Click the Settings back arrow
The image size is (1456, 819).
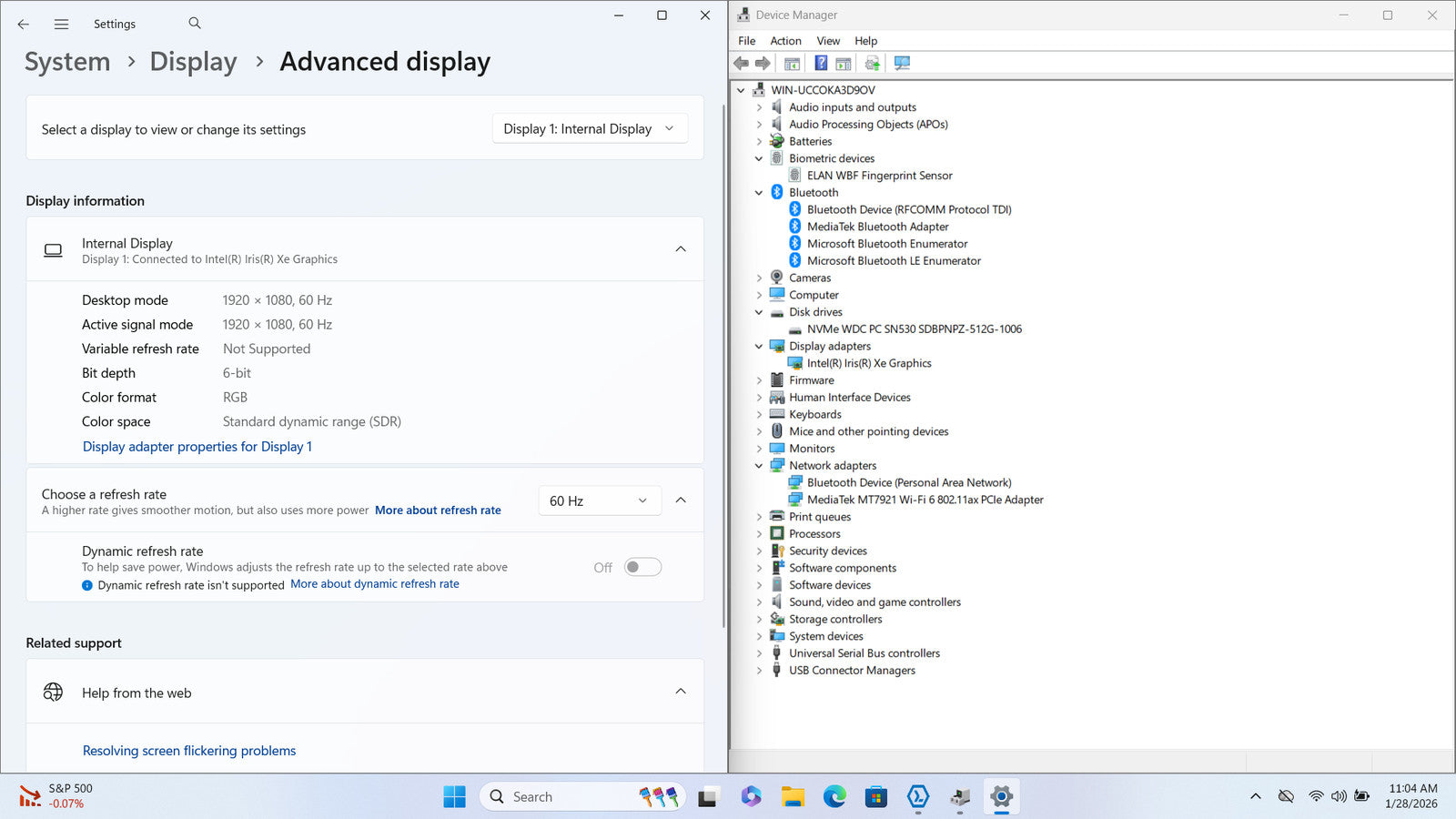point(24,25)
